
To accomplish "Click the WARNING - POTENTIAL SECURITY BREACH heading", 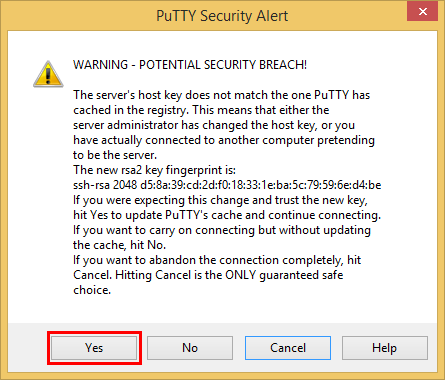I will pos(190,65).
